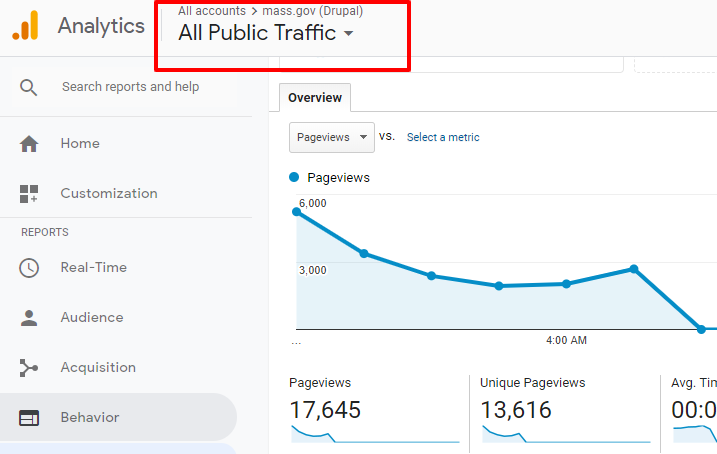The width and height of the screenshot is (717, 454).
Task: Click the Audience person icon
Action: (29, 318)
